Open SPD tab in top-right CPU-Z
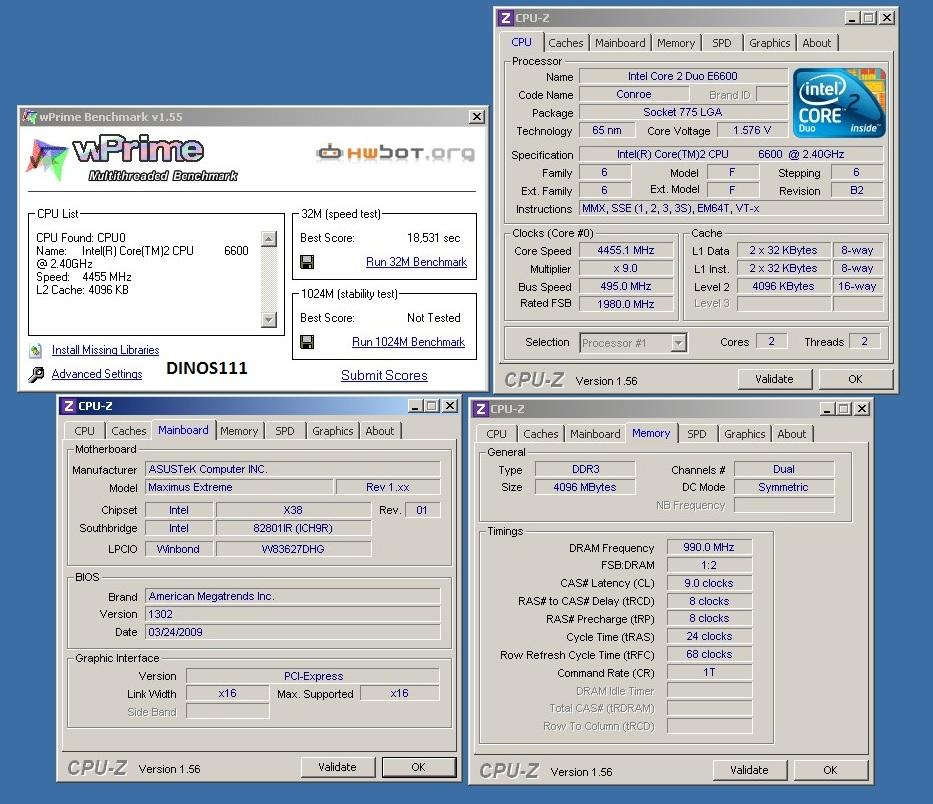The width and height of the screenshot is (933, 804). [x=722, y=43]
